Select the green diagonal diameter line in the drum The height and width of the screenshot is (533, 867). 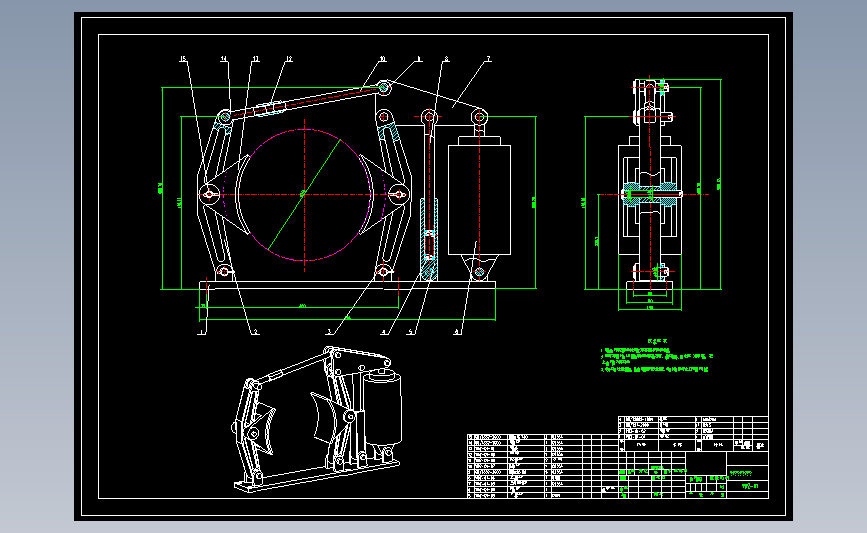pyautogui.click(x=304, y=195)
